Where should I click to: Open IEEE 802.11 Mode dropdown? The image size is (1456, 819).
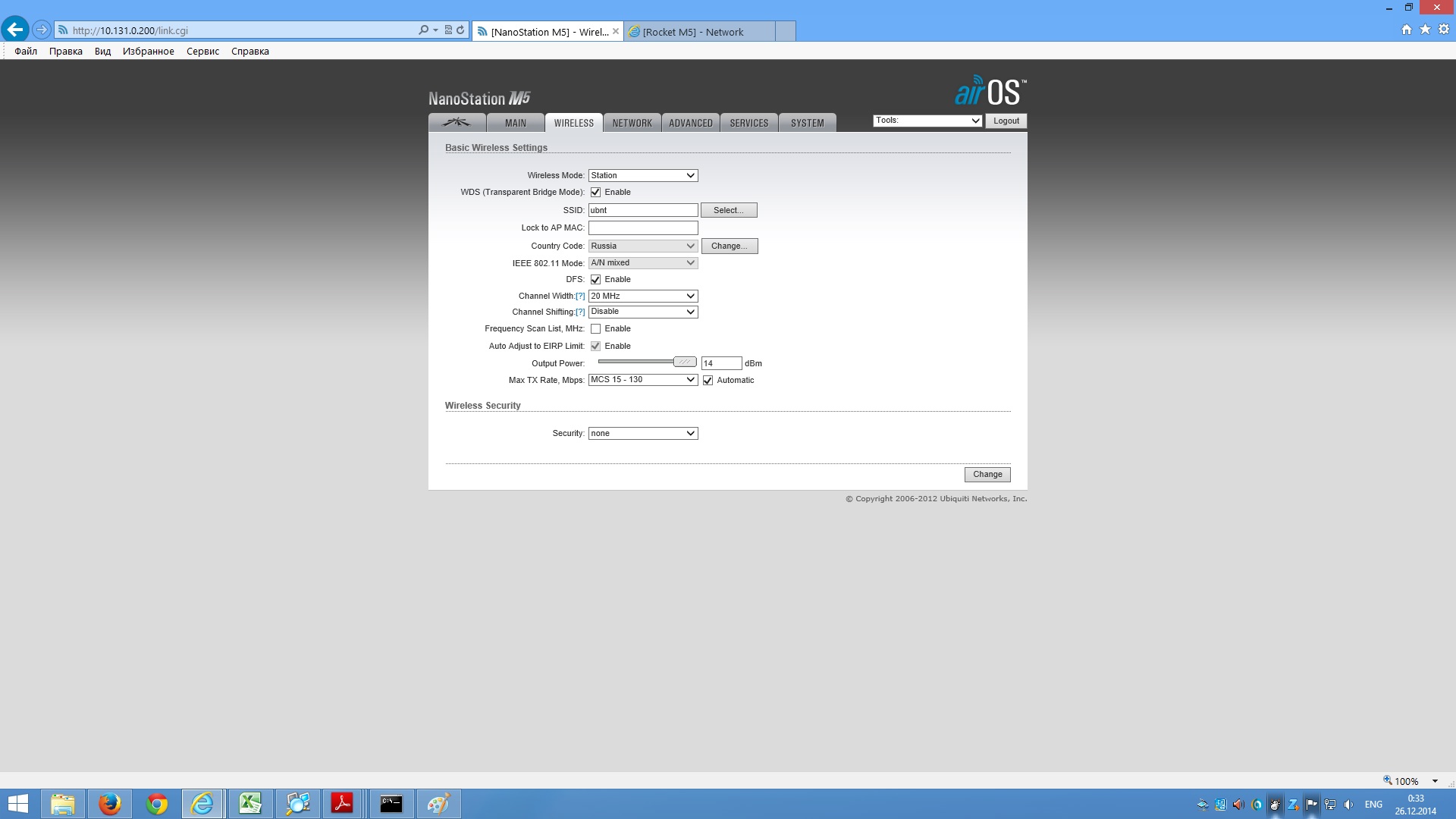point(643,263)
